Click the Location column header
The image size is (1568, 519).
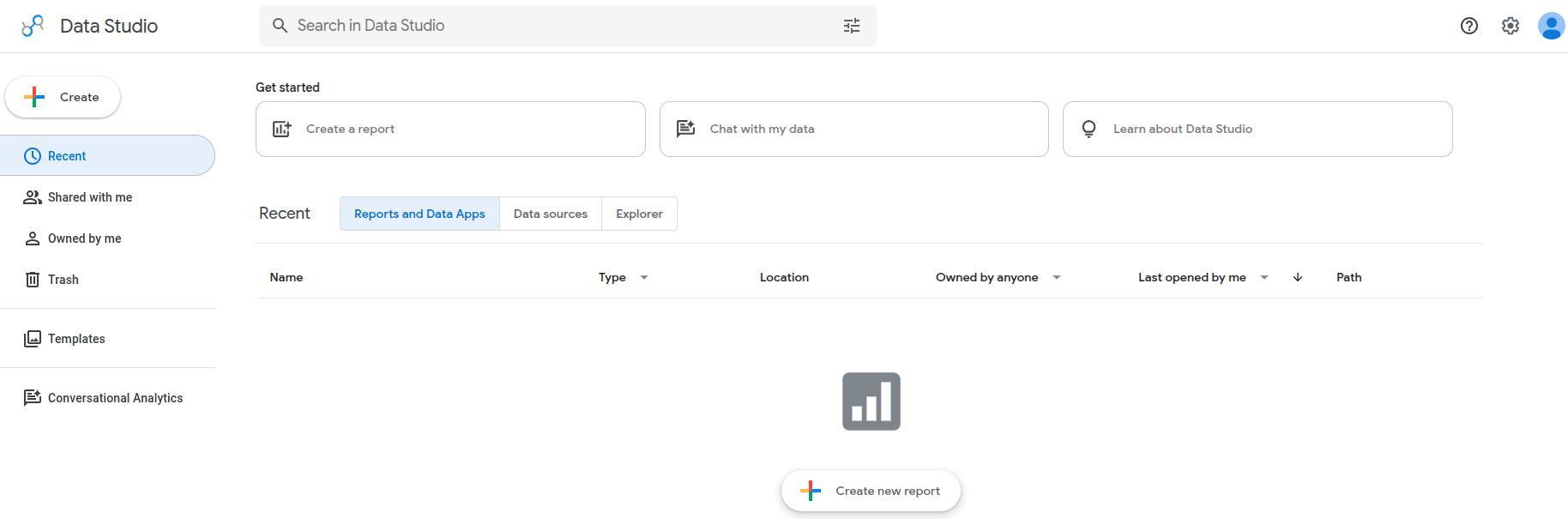pyautogui.click(x=784, y=277)
